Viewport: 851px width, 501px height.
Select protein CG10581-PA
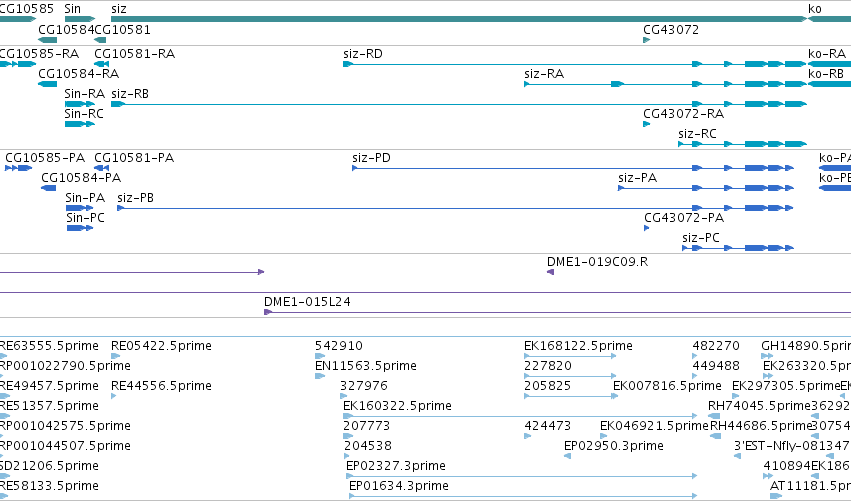coord(134,158)
